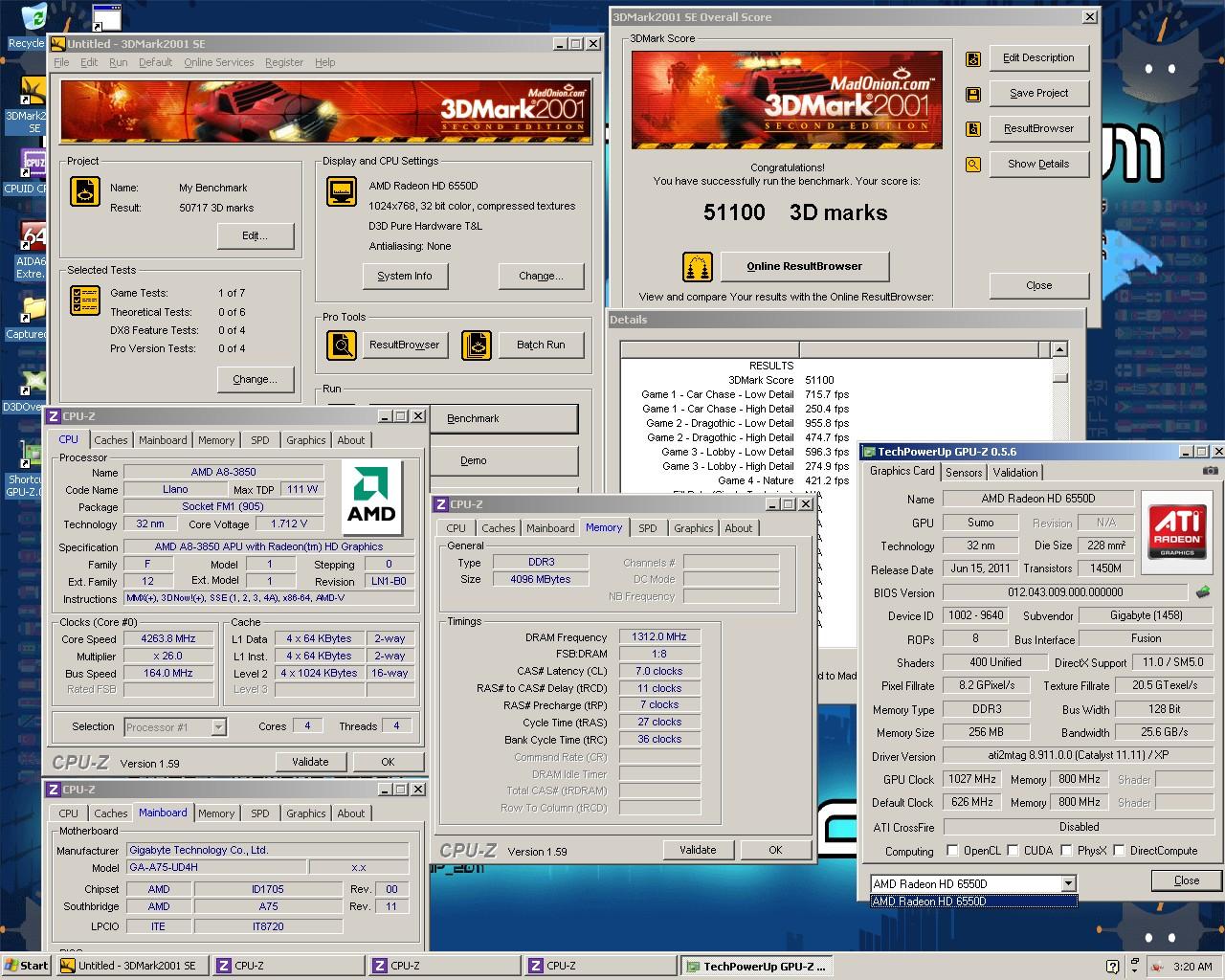
Task: Click the help icon in system tray
Action: pos(1112,967)
